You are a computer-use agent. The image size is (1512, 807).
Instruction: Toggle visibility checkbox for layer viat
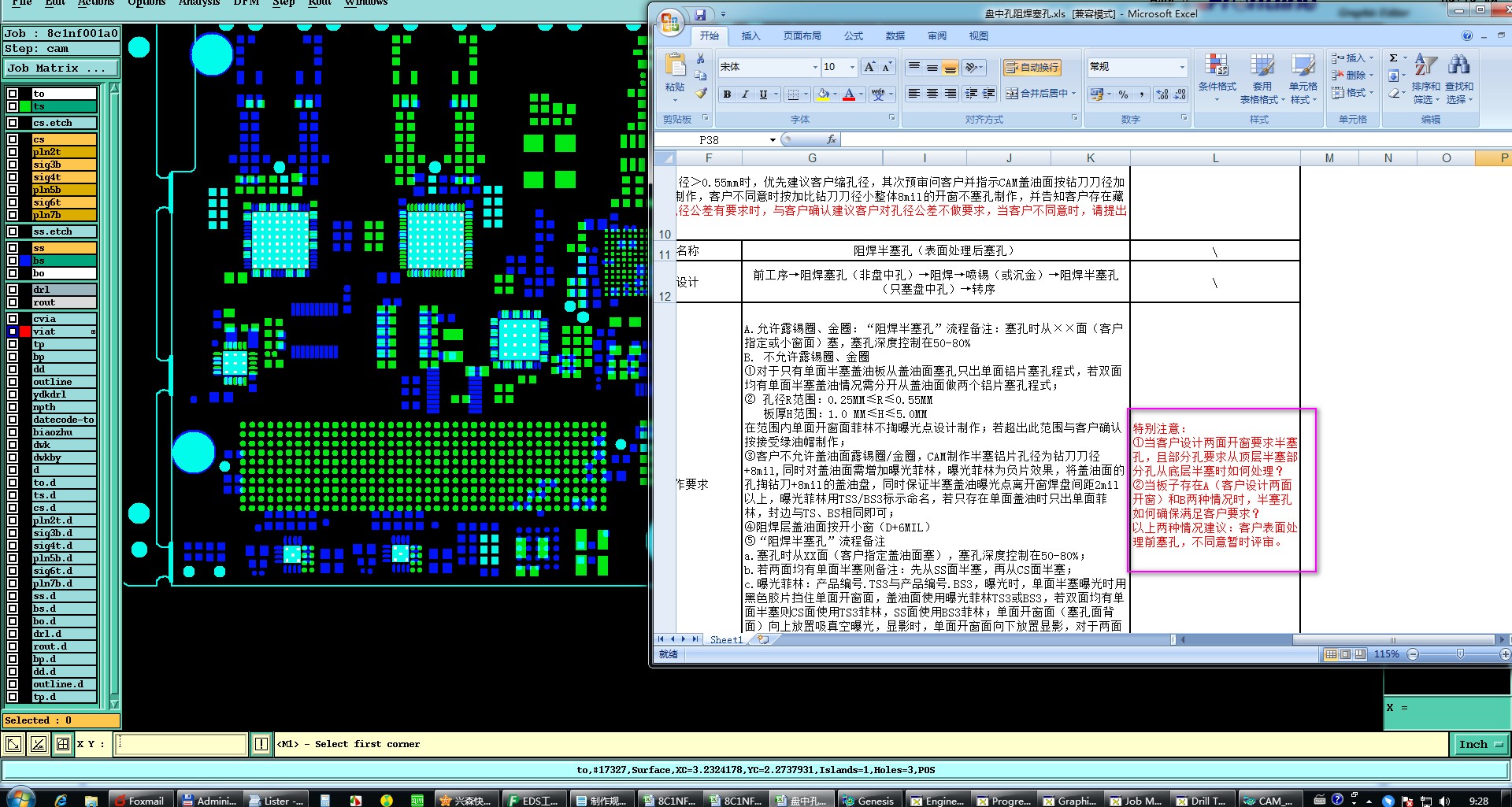pos(13,331)
